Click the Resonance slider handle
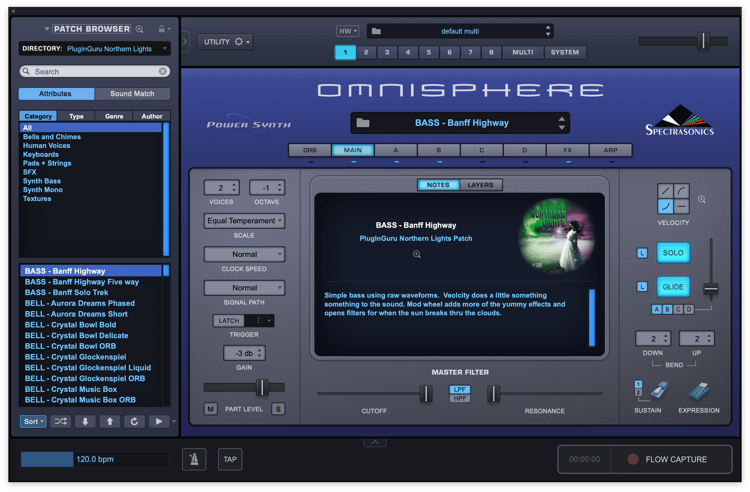This screenshot has height=492, width=750. [493, 394]
